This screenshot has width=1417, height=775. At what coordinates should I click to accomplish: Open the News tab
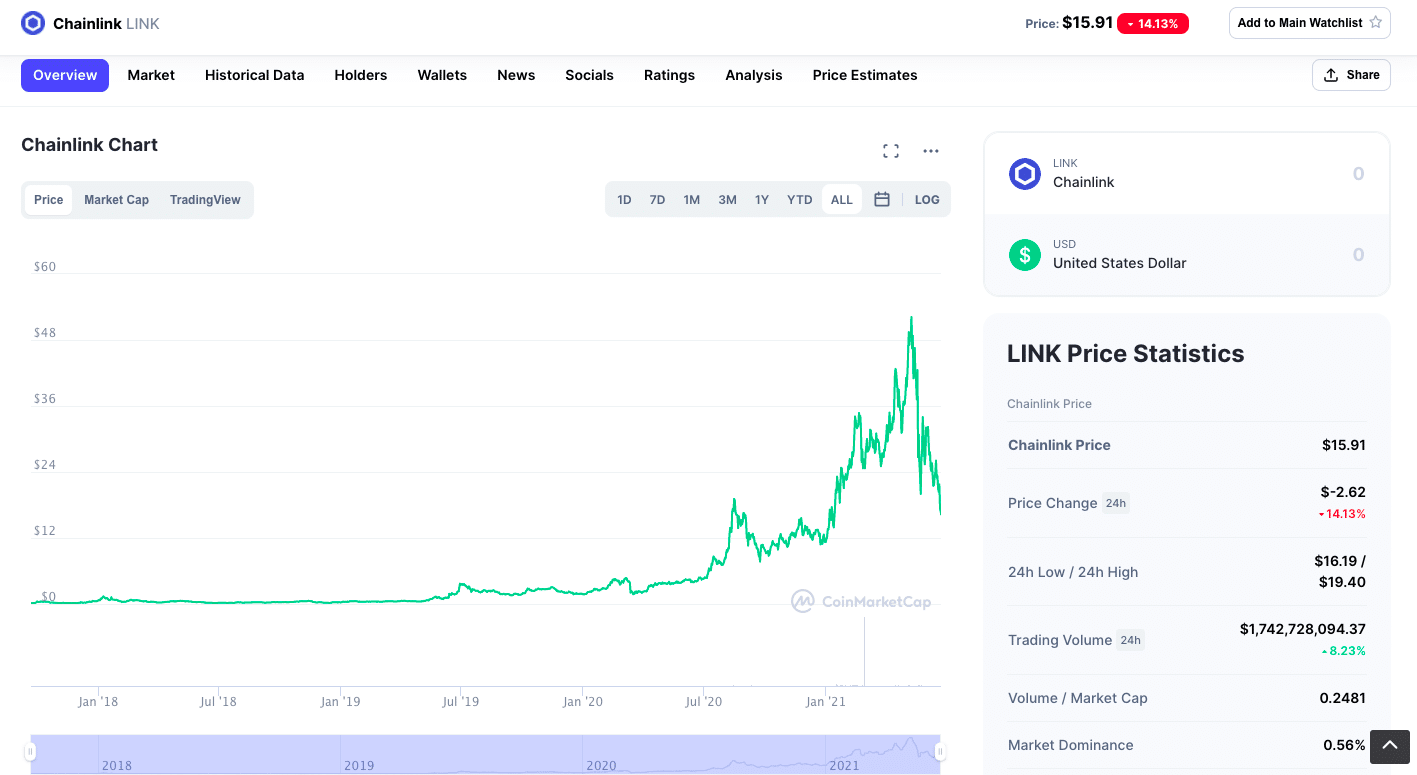(516, 75)
